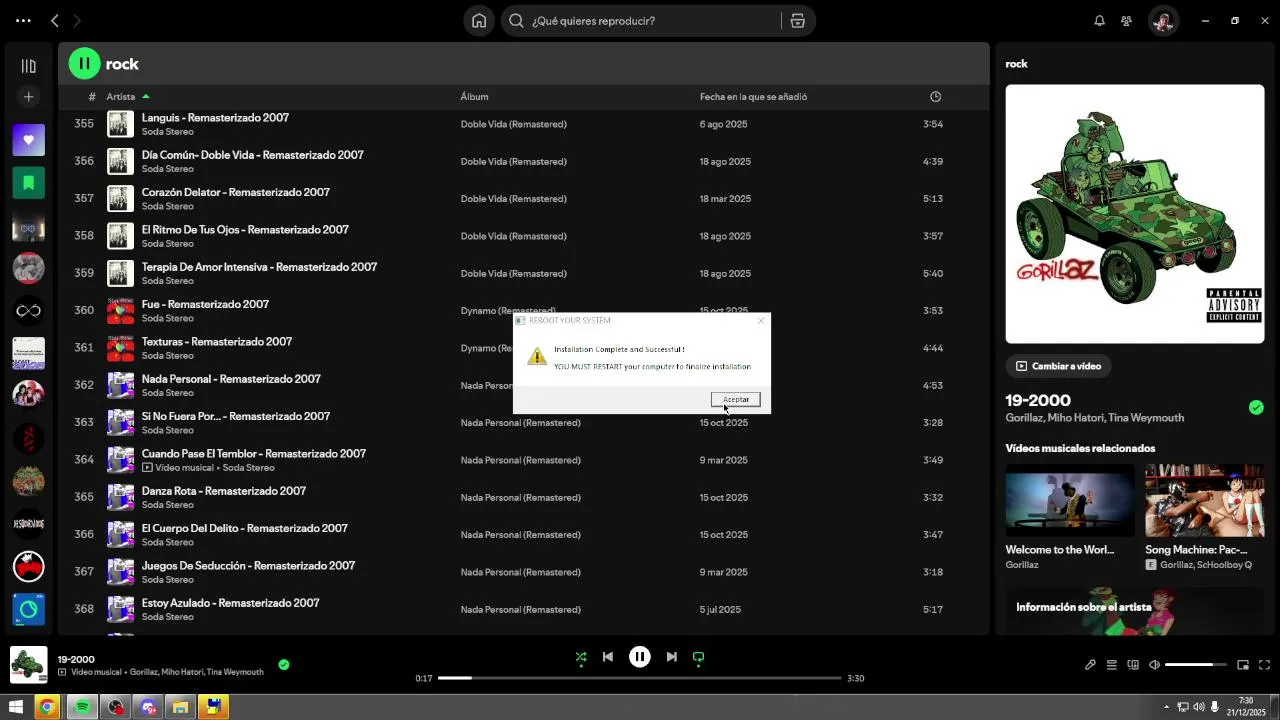Open friends activity icon
This screenshot has height=720, width=1280.
click(x=1127, y=21)
